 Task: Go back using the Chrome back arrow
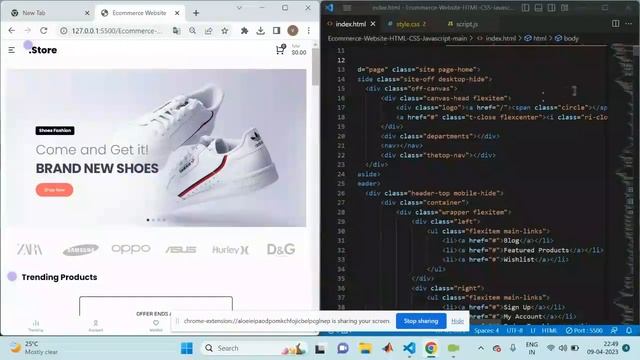point(11,31)
